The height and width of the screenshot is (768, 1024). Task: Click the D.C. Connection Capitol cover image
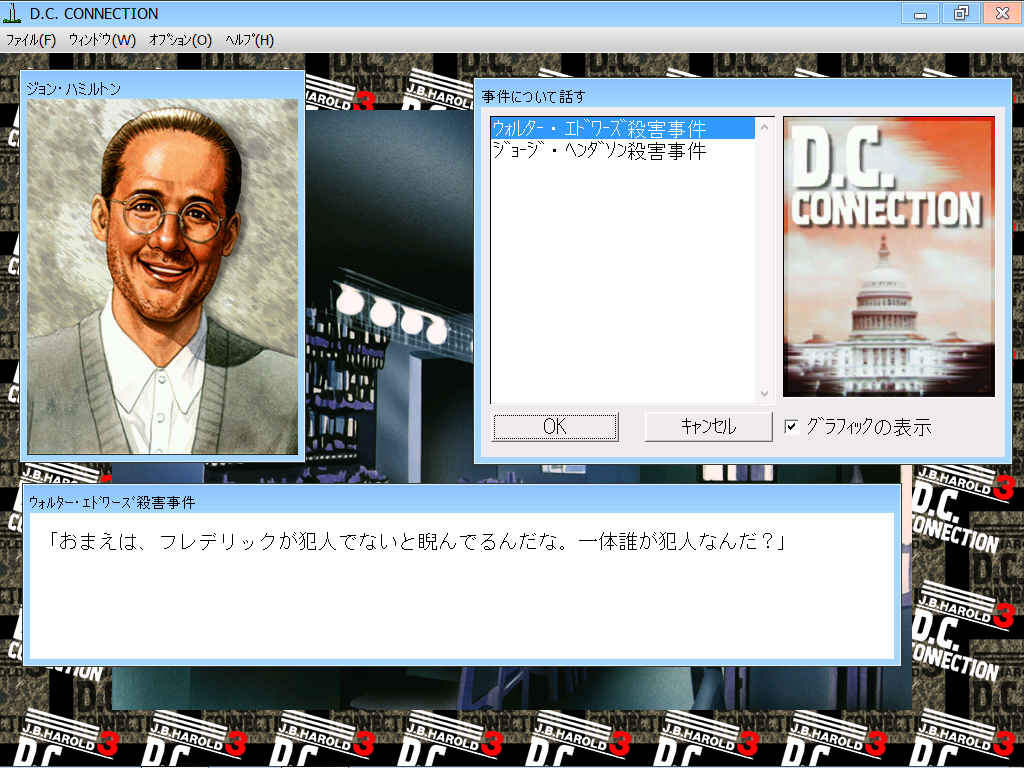tap(889, 257)
